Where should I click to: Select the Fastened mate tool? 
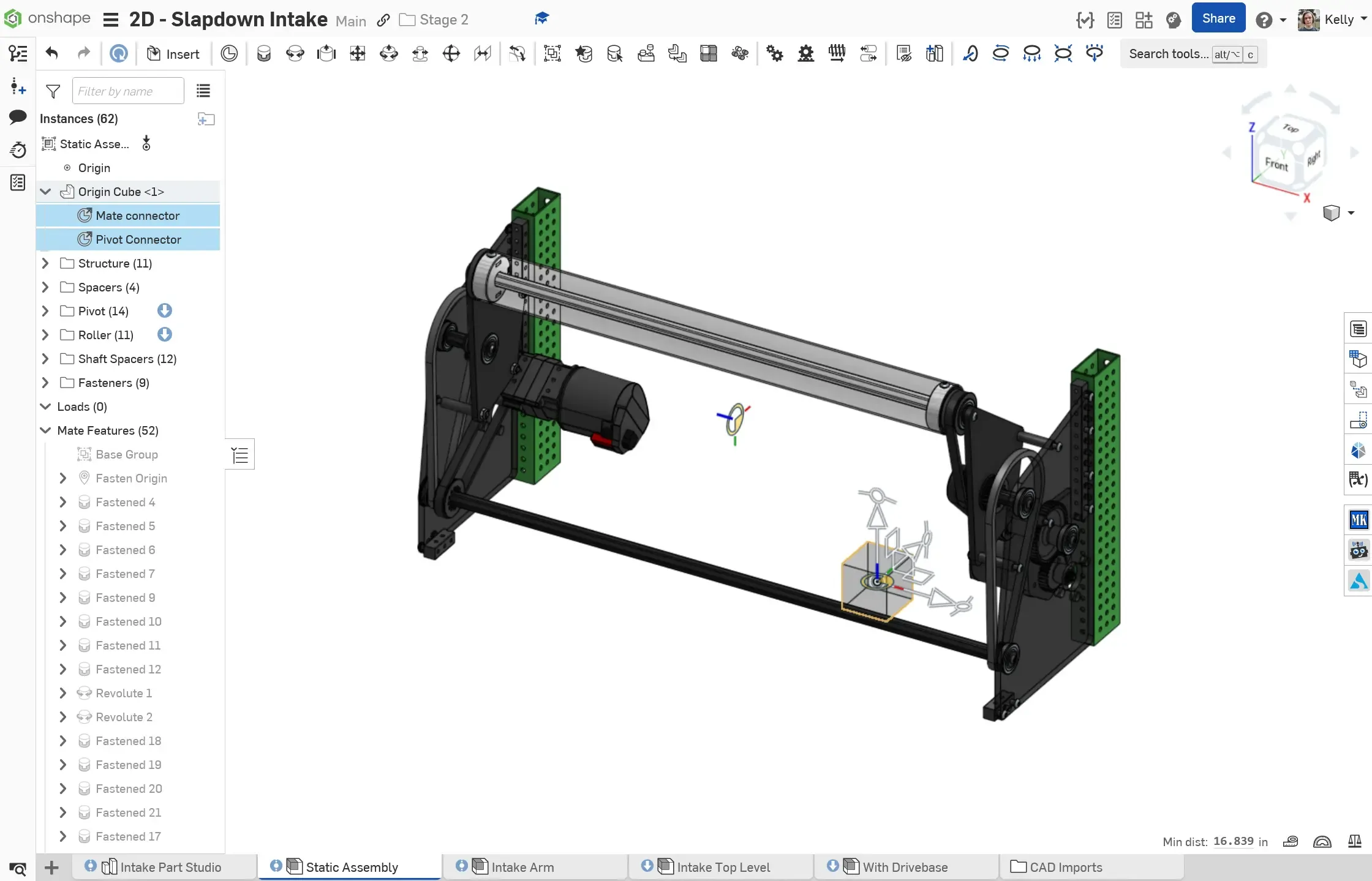point(264,54)
